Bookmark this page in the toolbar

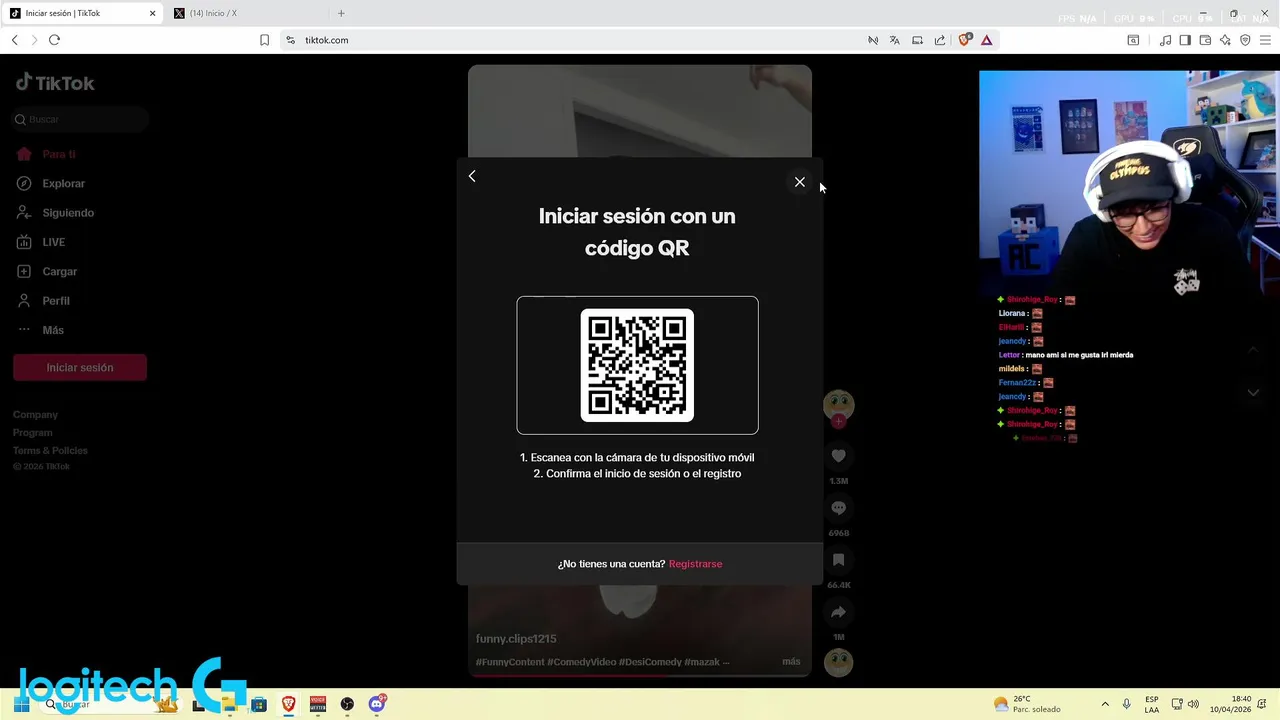pyautogui.click(x=264, y=40)
